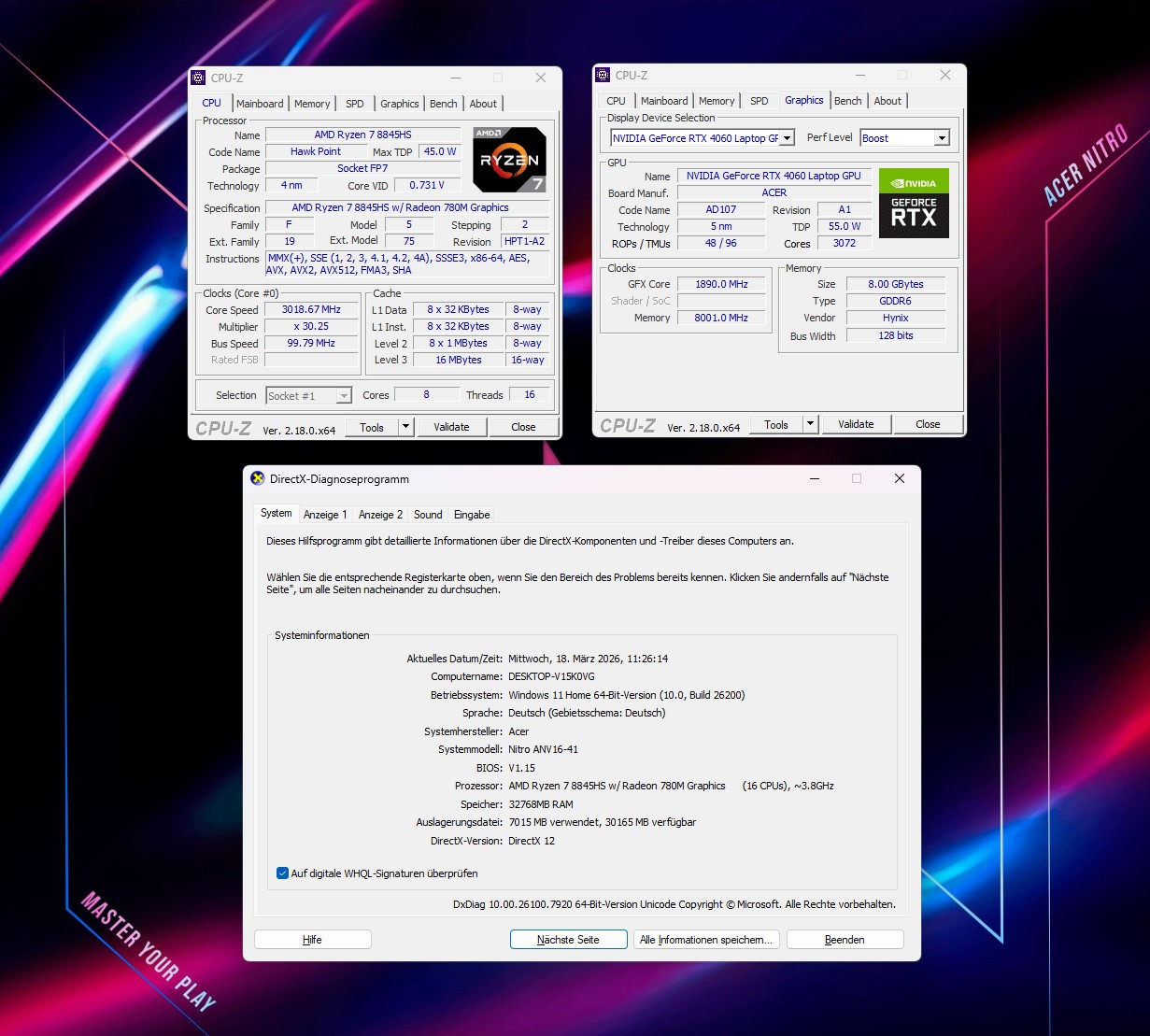Image resolution: width=1150 pixels, height=1036 pixels.
Task: Click the DirectX diagnostic title bar icon
Action: coord(258,479)
